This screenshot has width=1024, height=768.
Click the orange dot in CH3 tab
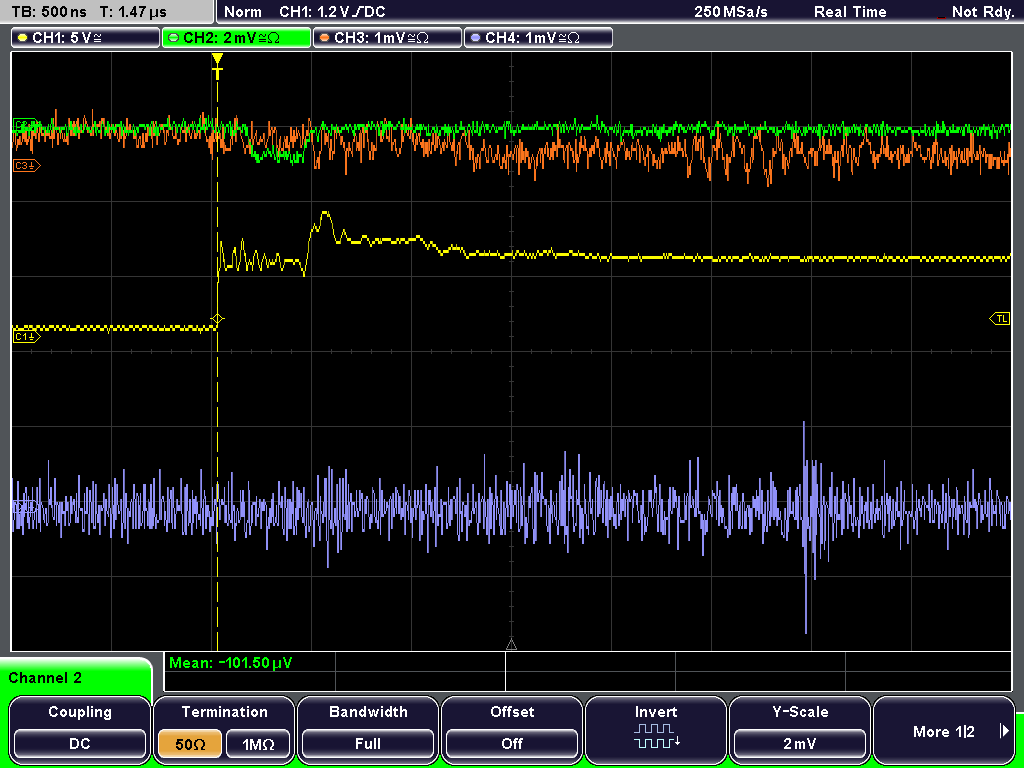(x=325, y=38)
